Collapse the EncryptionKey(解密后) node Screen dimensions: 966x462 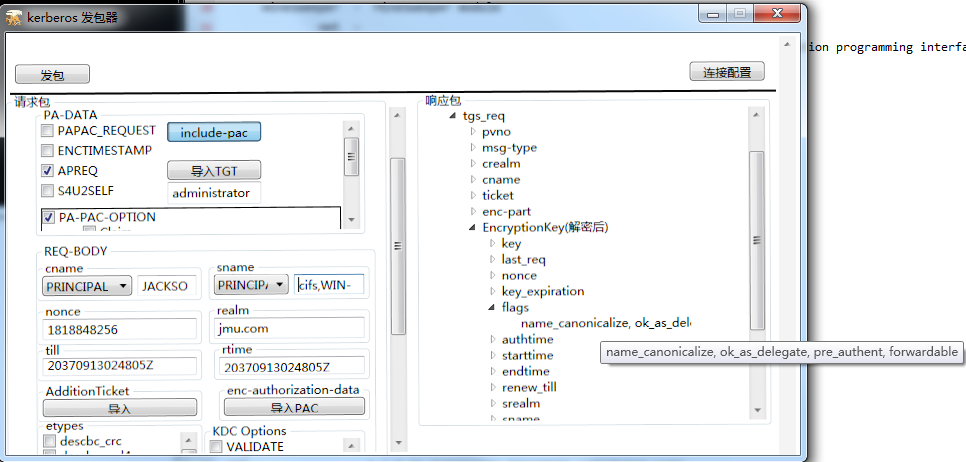coord(473,227)
